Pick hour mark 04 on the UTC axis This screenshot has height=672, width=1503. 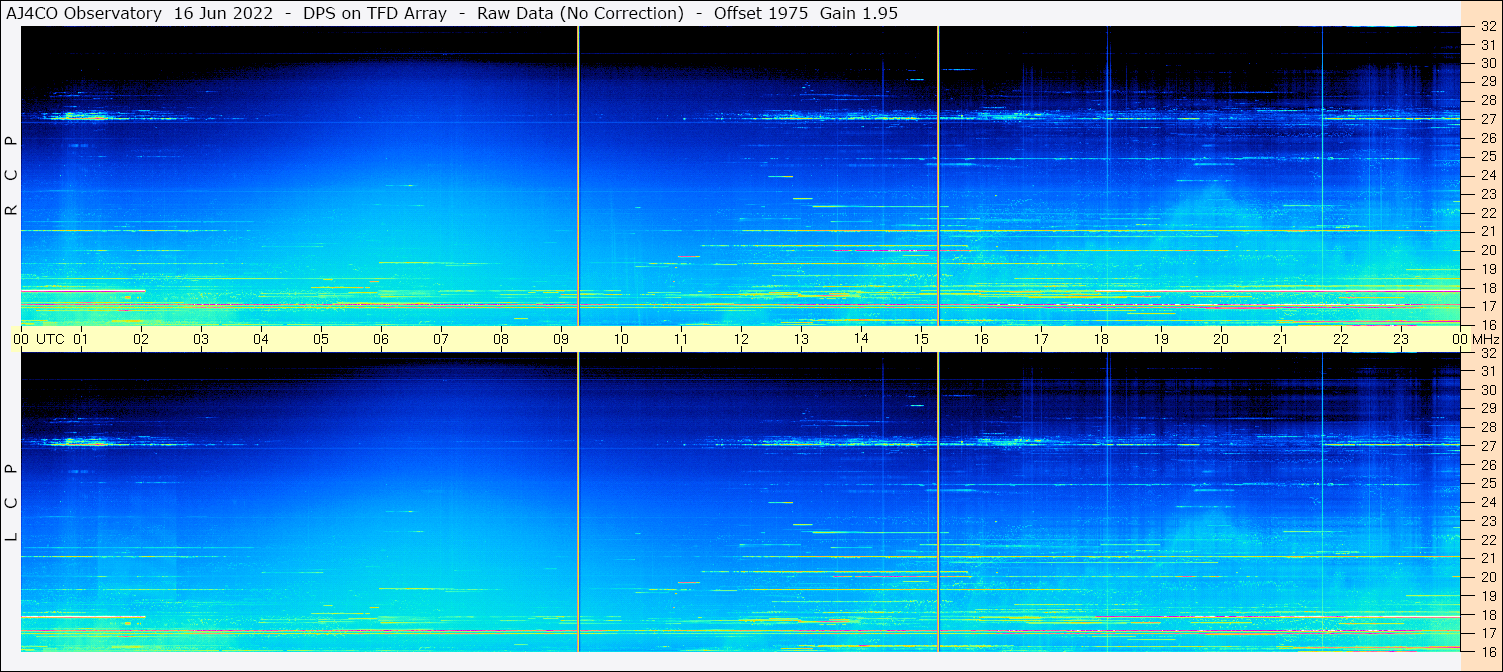pos(261,339)
